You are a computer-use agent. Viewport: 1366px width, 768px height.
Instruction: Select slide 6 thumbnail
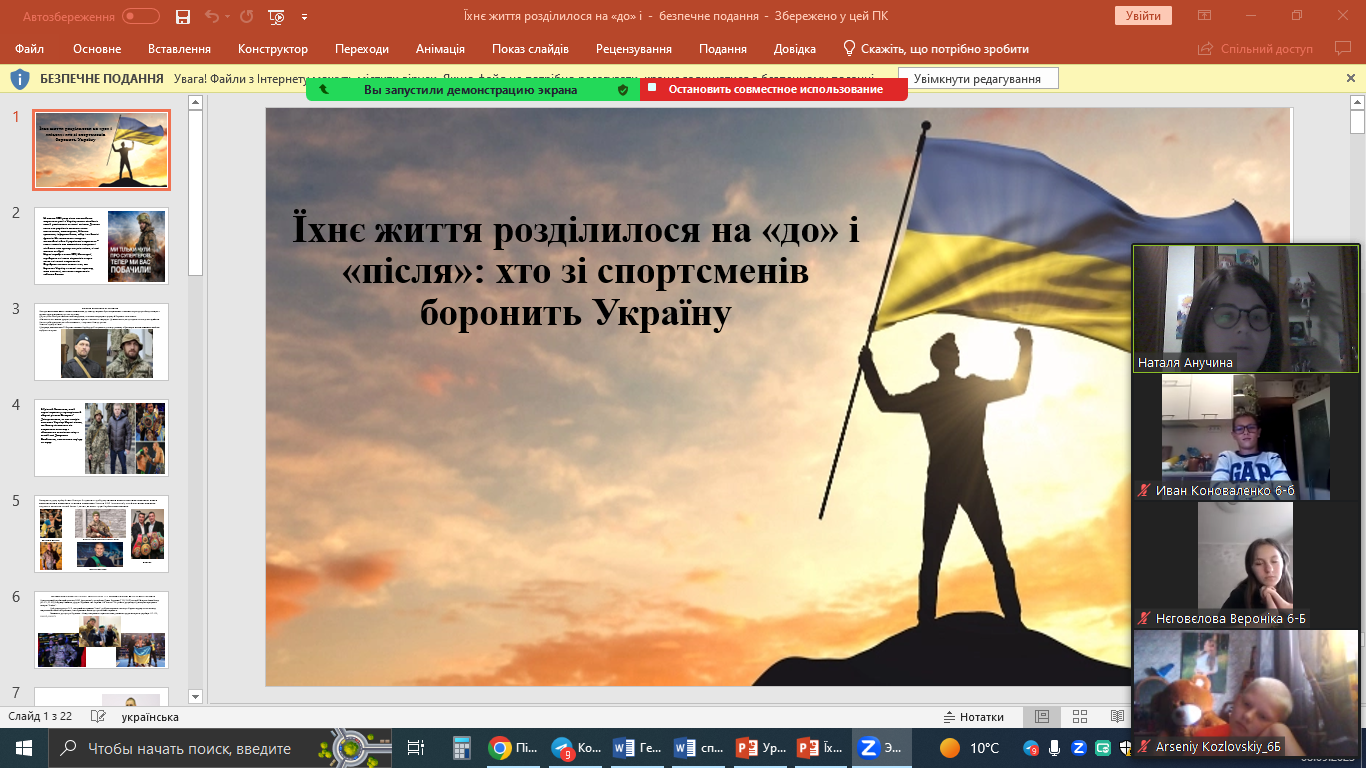[102, 630]
